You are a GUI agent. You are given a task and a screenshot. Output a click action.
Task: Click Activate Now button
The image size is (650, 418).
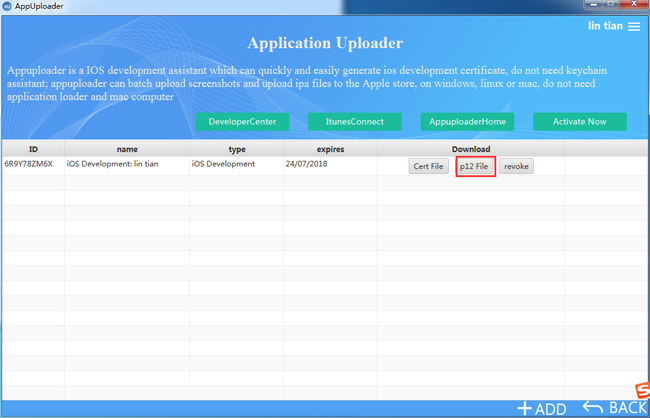580,122
